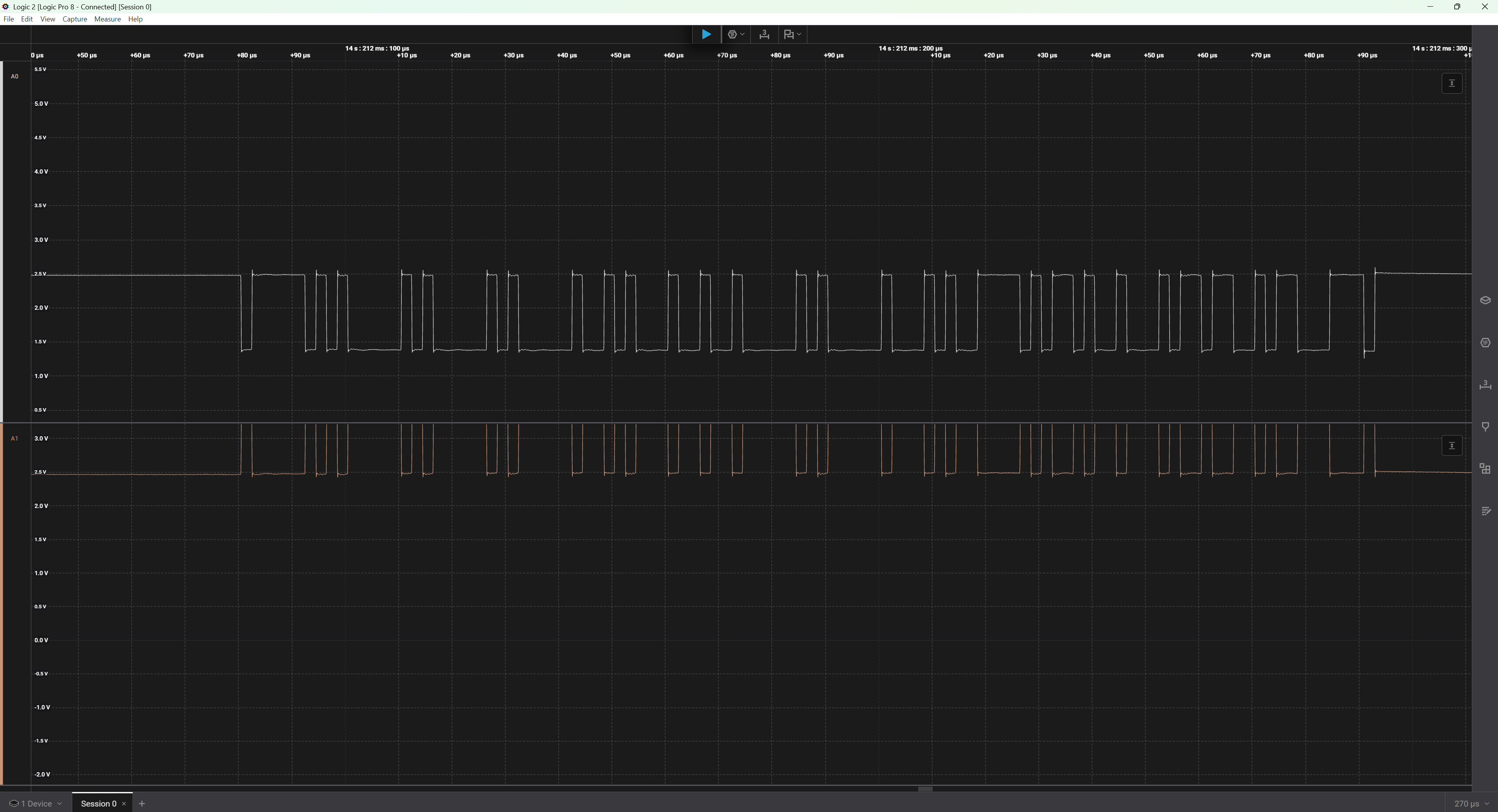Image resolution: width=1498 pixels, height=812 pixels.
Task: Click the A1 channel label
Action: coord(14,438)
